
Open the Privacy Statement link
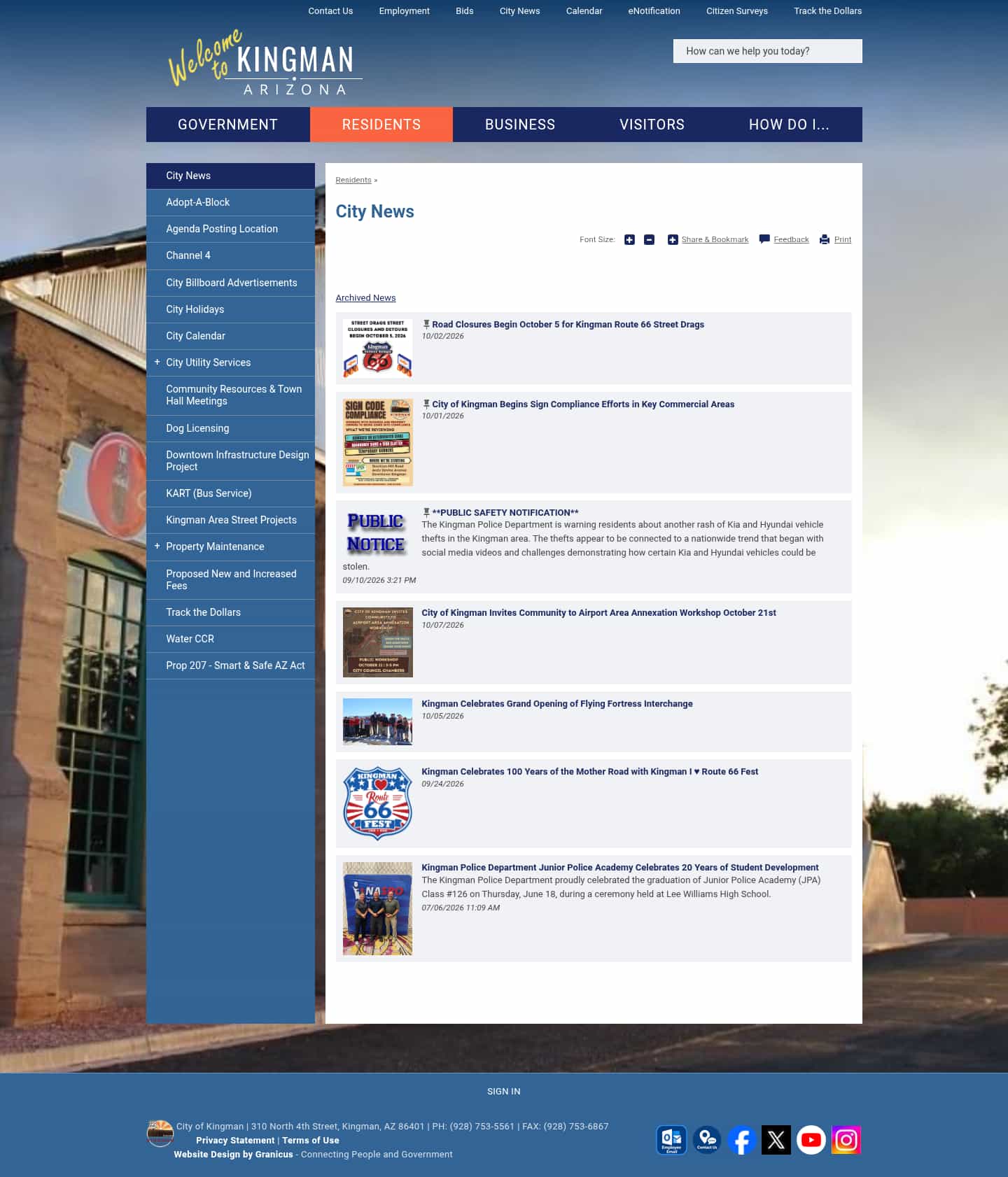235,1141
